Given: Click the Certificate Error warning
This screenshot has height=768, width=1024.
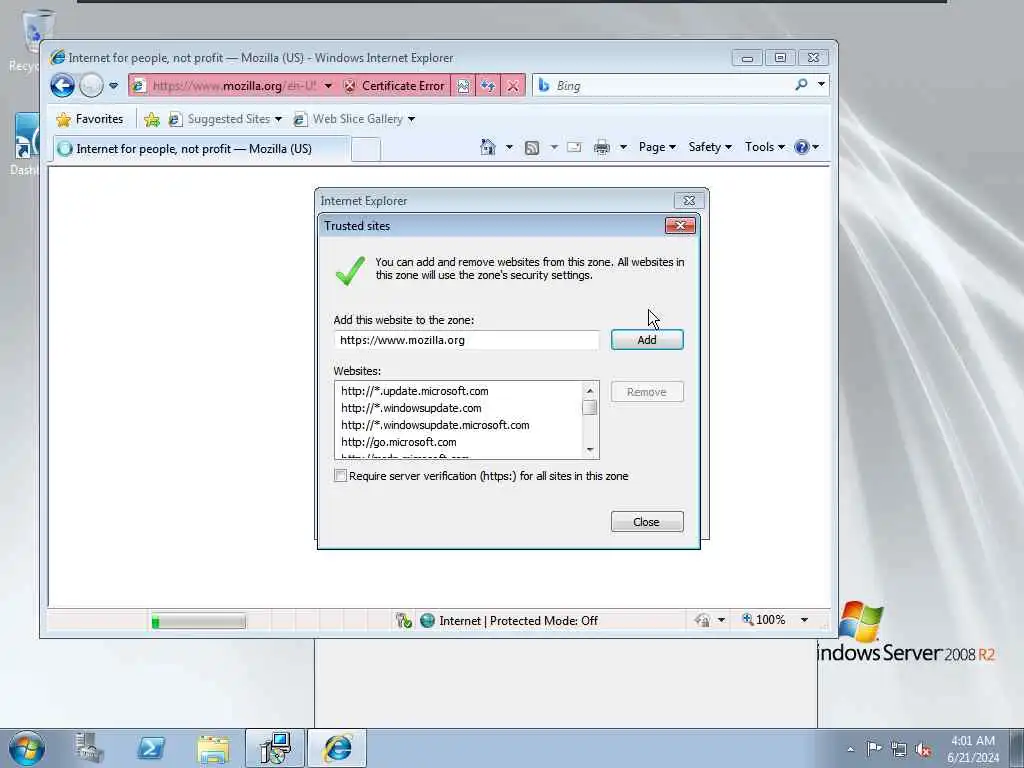Looking at the screenshot, I should [394, 86].
